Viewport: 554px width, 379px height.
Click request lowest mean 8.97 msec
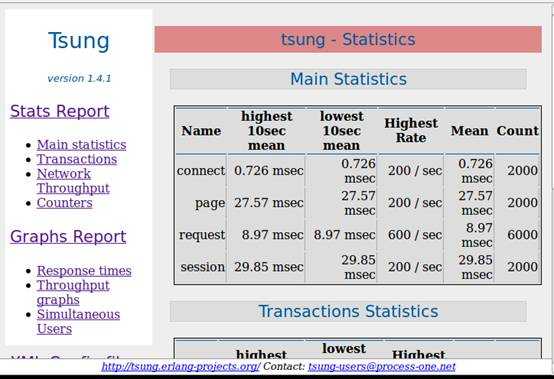click(x=344, y=235)
